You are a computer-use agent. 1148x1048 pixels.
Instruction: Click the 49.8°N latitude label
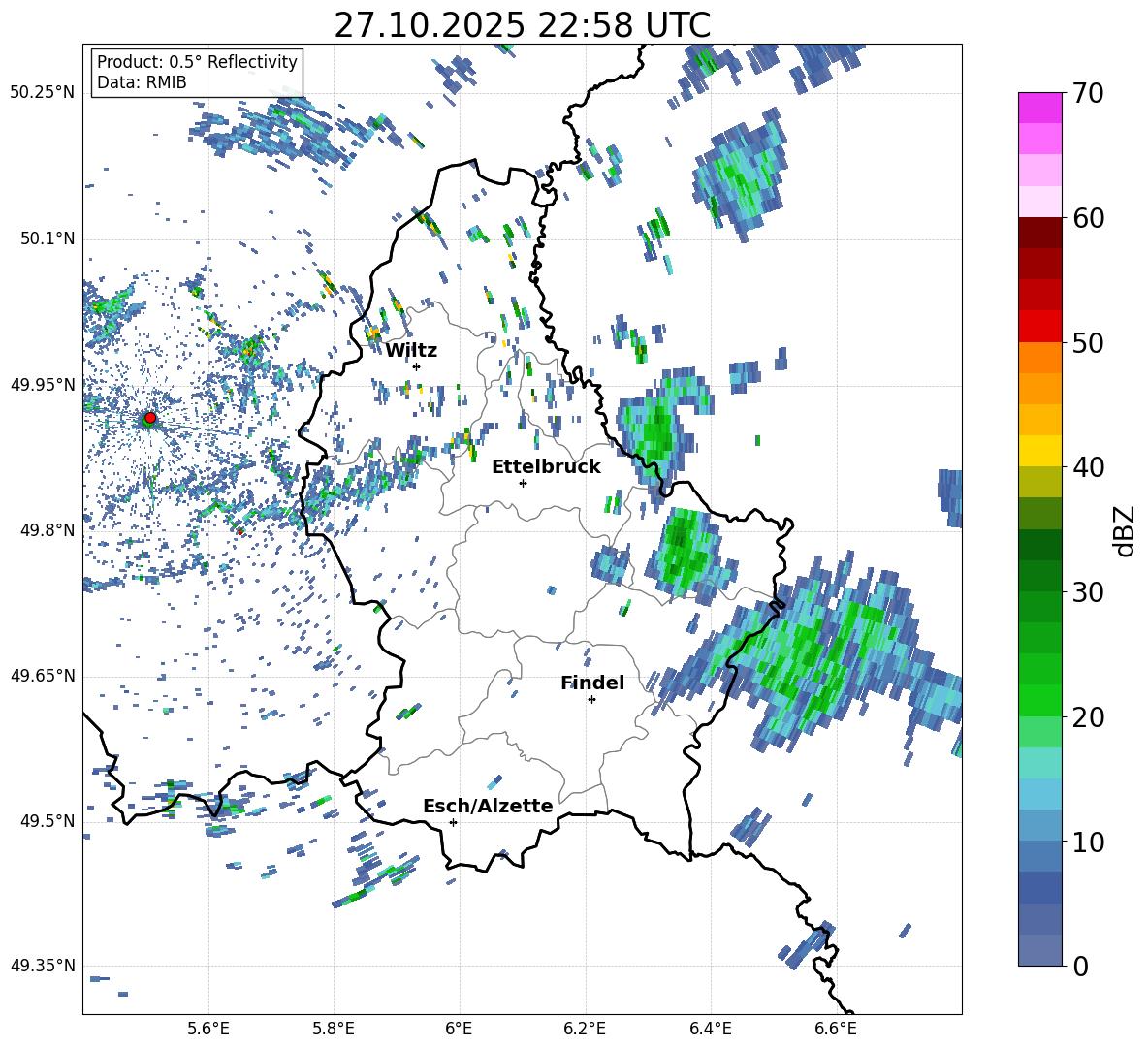(47, 530)
